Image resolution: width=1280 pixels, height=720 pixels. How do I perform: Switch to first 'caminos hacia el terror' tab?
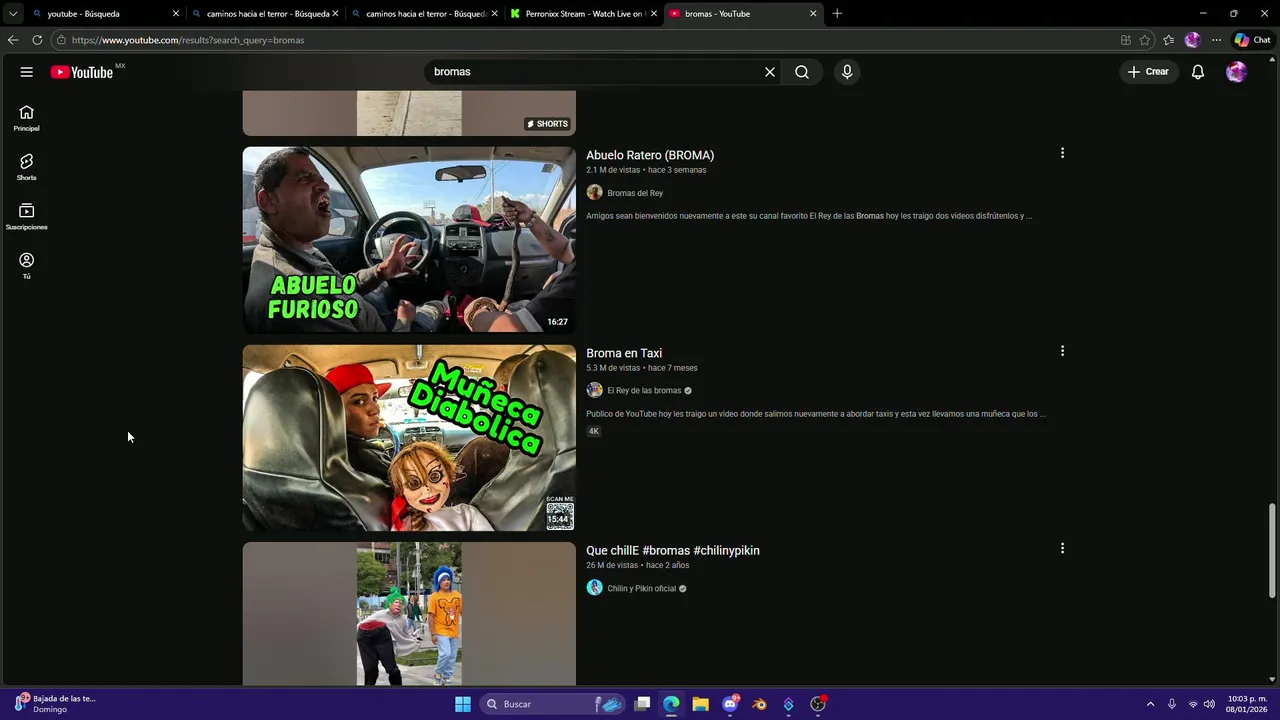pyautogui.click(x=265, y=14)
